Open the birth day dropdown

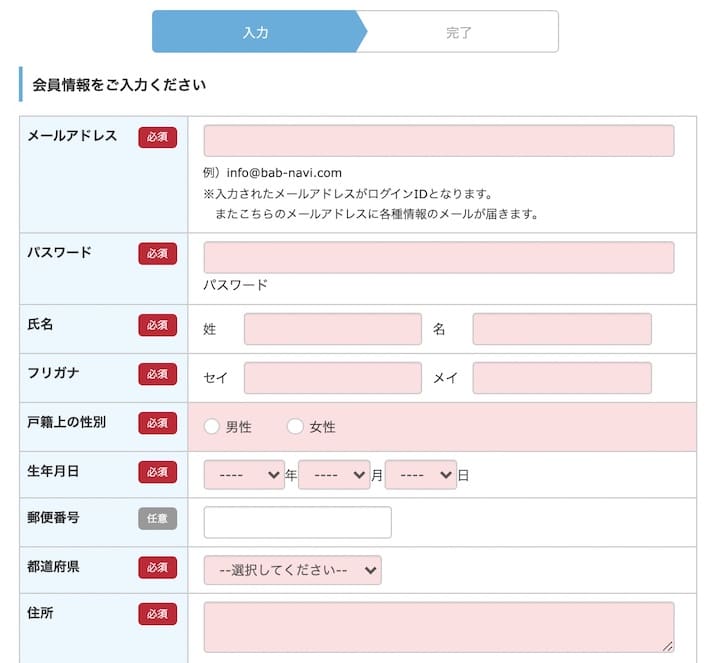point(420,475)
